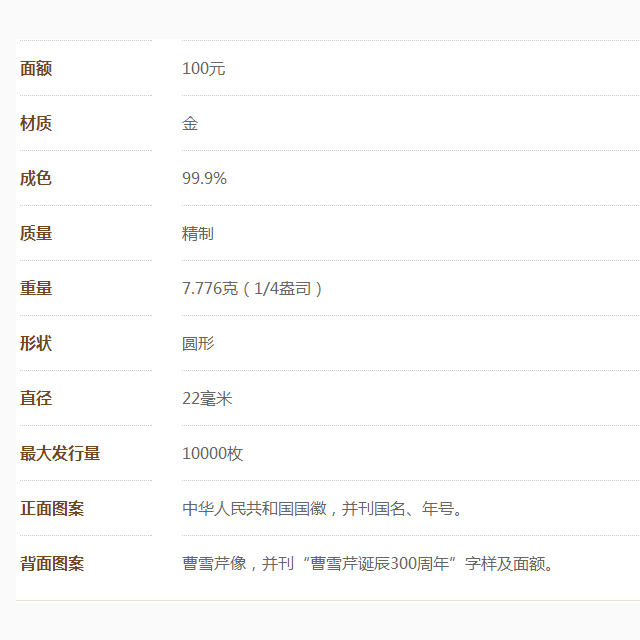Select the 金 material value
Screen dimensions: 640x640
click(x=190, y=124)
